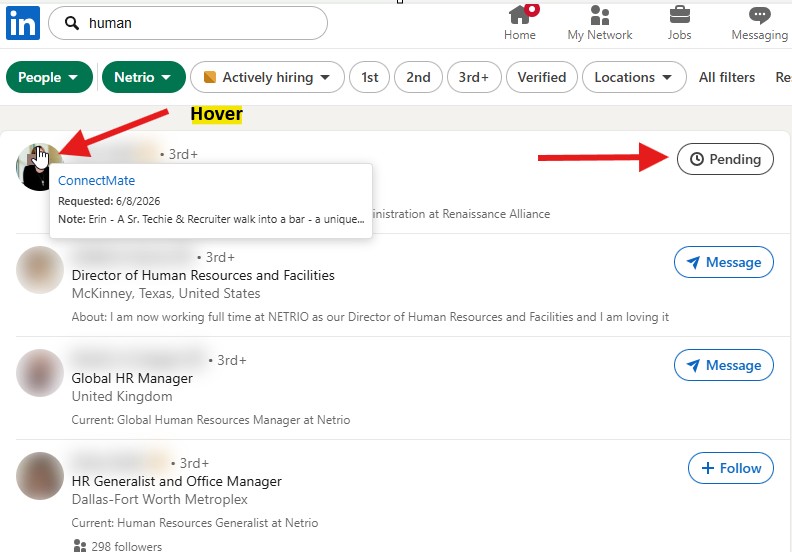The width and height of the screenshot is (792, 552).
Task: Toggle the Verified filter pill
Action: (x=541, y=77)
